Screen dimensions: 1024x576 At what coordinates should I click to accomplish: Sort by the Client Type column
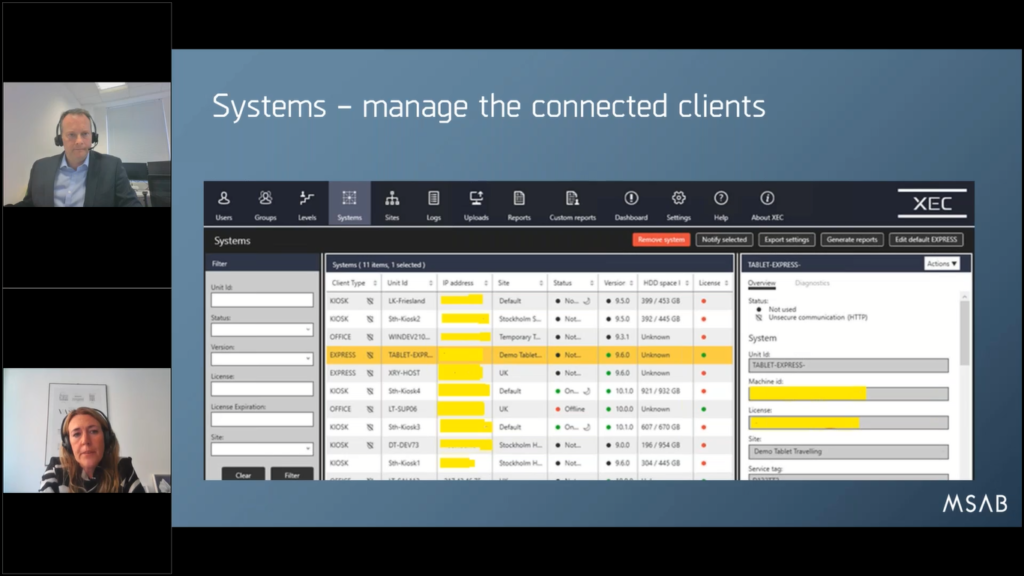(353, 283)
